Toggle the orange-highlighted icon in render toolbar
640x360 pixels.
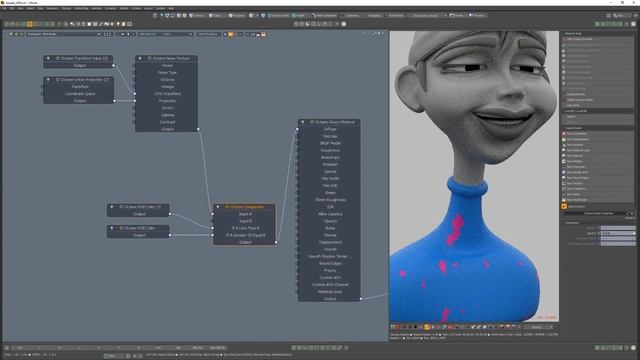coord(427,327)
